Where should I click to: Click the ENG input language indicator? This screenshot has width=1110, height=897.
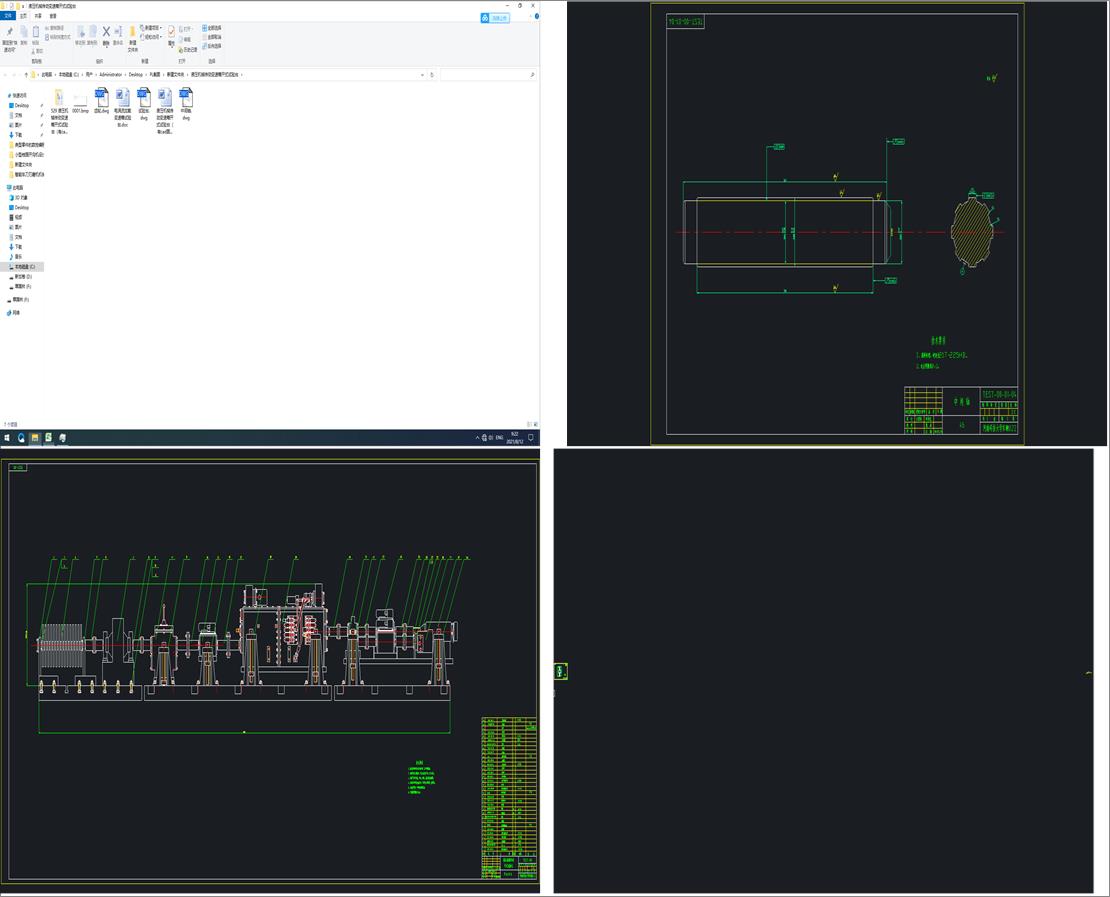499,438
